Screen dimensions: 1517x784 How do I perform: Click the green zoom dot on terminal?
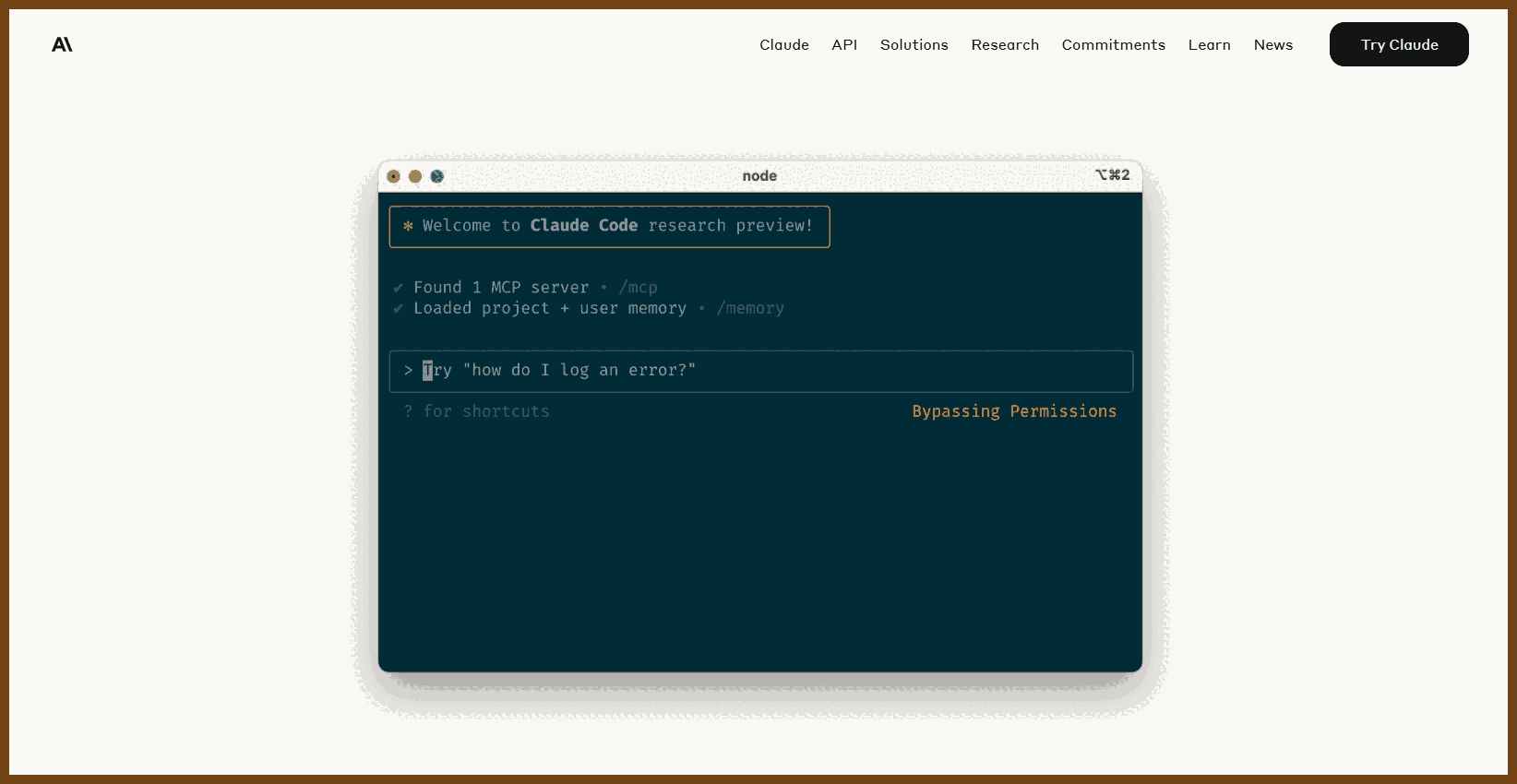click(437, 176)
